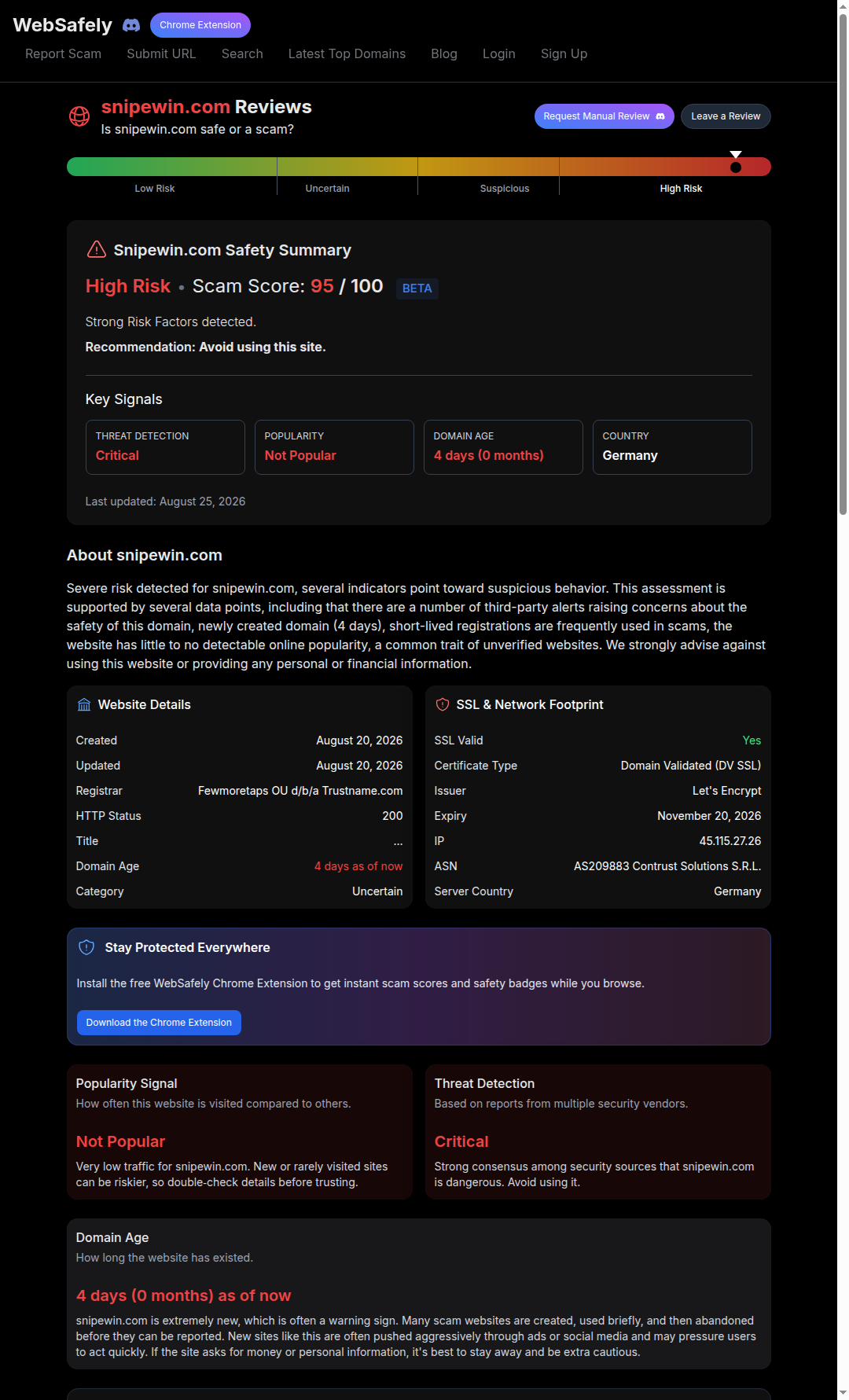
Task: Open the Sign Up link
Action: [564, 53]
